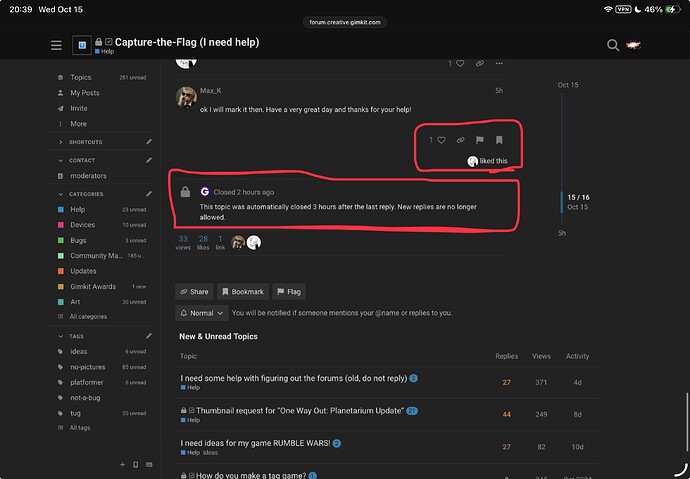Click the add plus icon at sidebar bottom

(x=122, y=464)
